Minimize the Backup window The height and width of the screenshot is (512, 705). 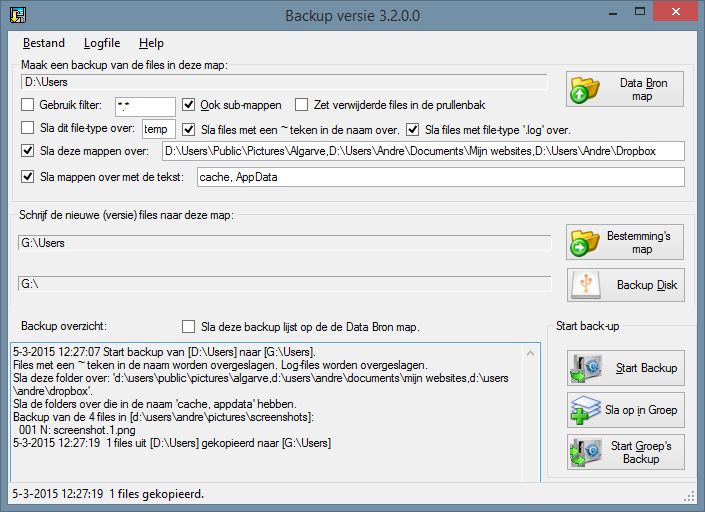(614, 12)
